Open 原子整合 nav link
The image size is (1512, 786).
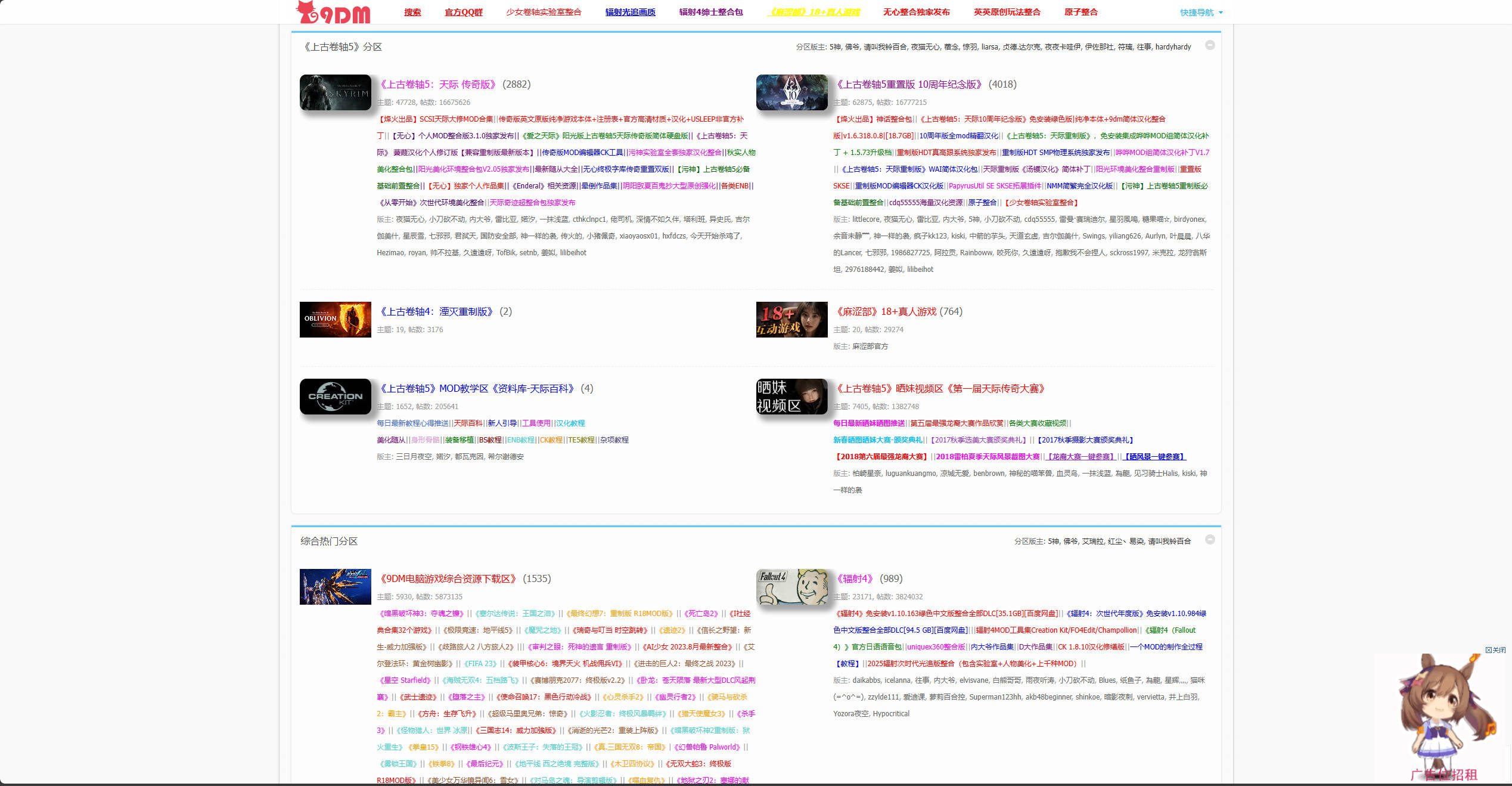click(1081, 12)
